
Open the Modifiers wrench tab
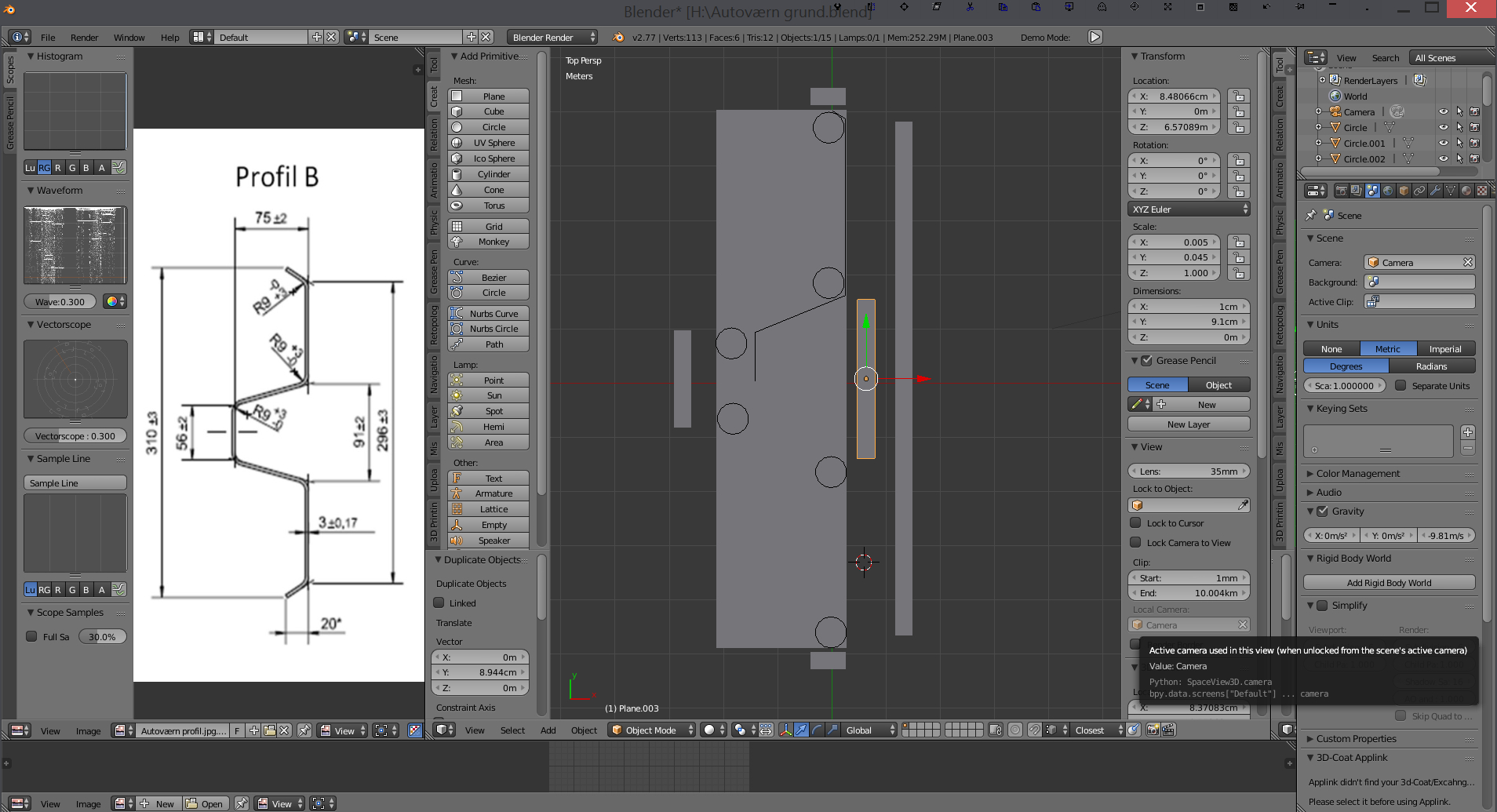1435,191
